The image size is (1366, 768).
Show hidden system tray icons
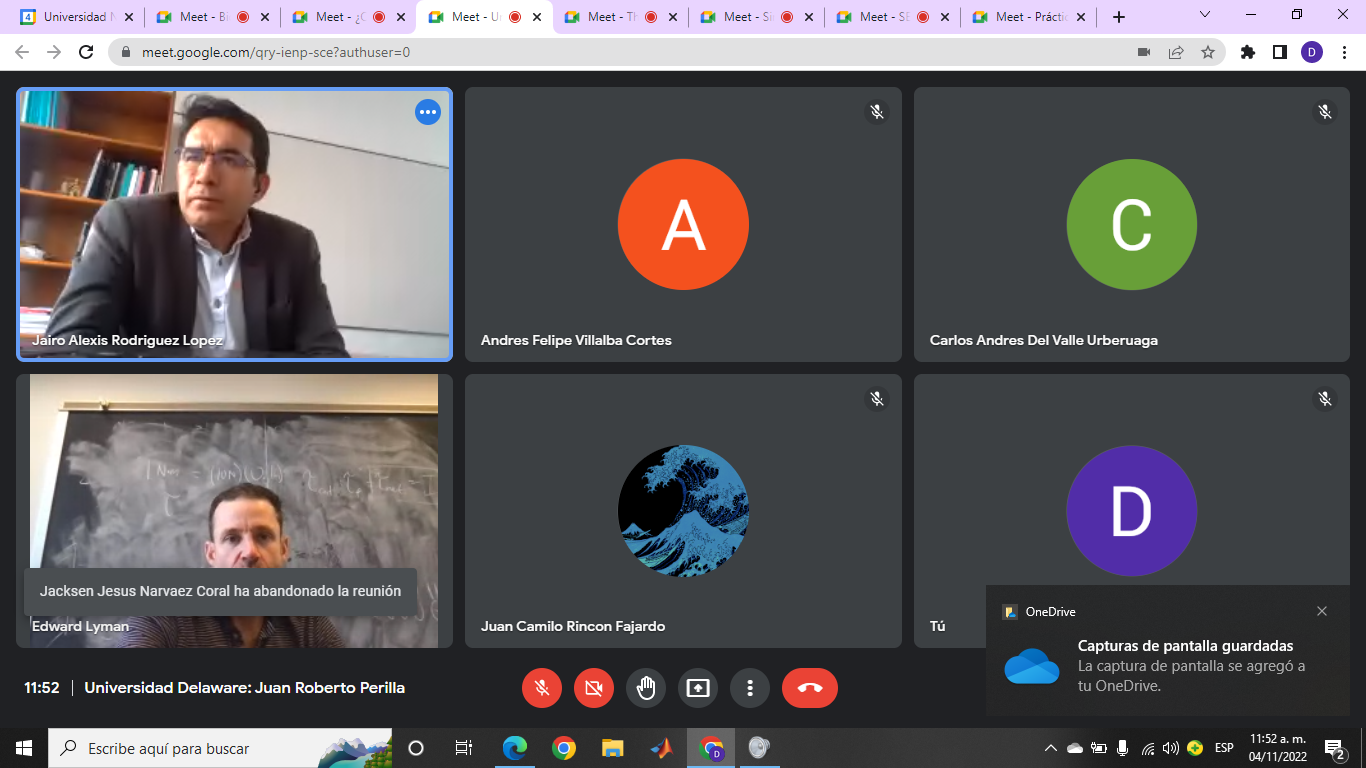click(x=1050, y=748)
